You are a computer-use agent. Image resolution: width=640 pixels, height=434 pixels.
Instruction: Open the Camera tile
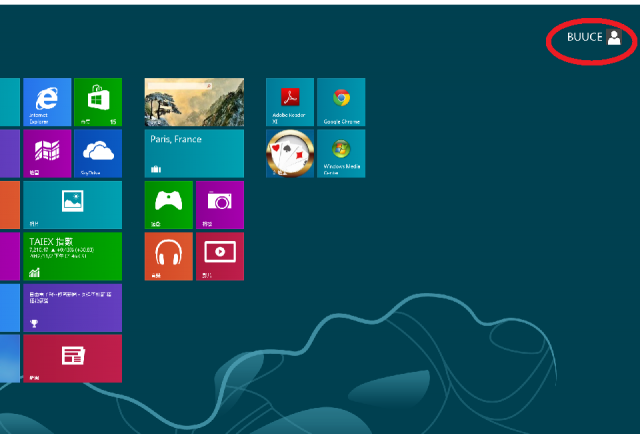point(220,205)
